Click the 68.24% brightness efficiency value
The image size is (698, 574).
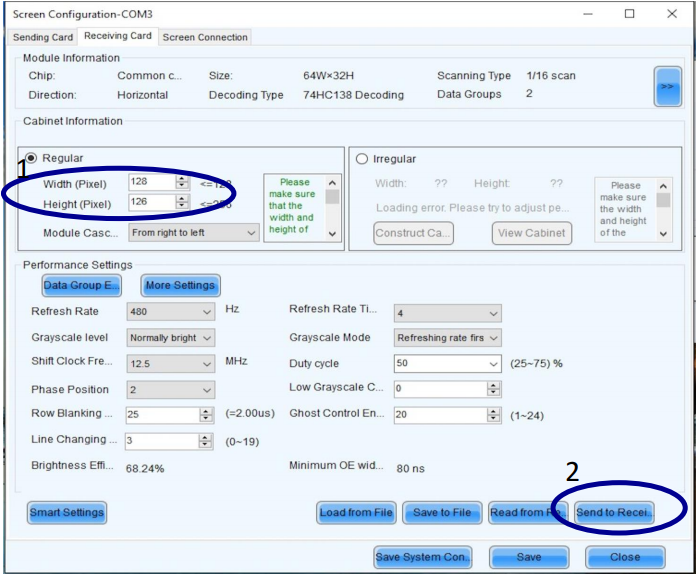(x=145, y=468)
